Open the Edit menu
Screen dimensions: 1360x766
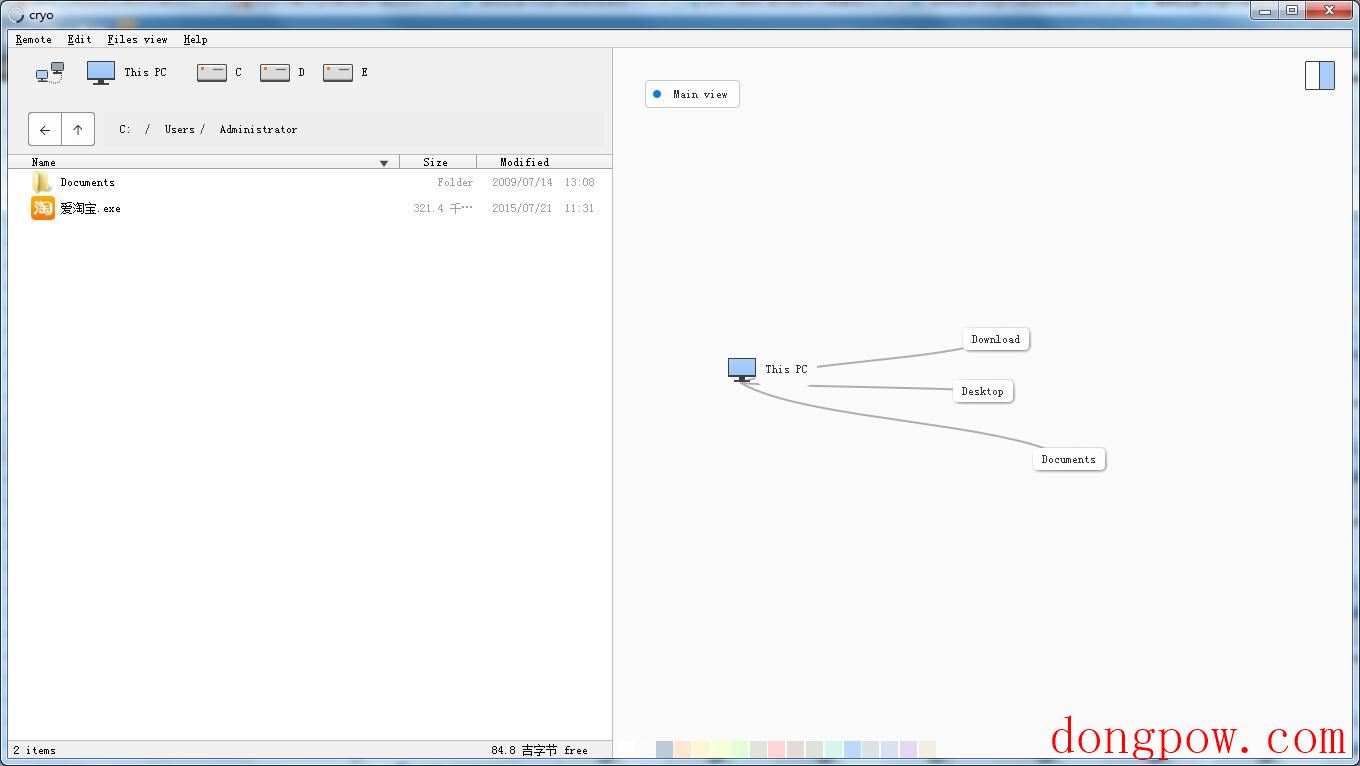pyautogui.click(x=80, y=39)
